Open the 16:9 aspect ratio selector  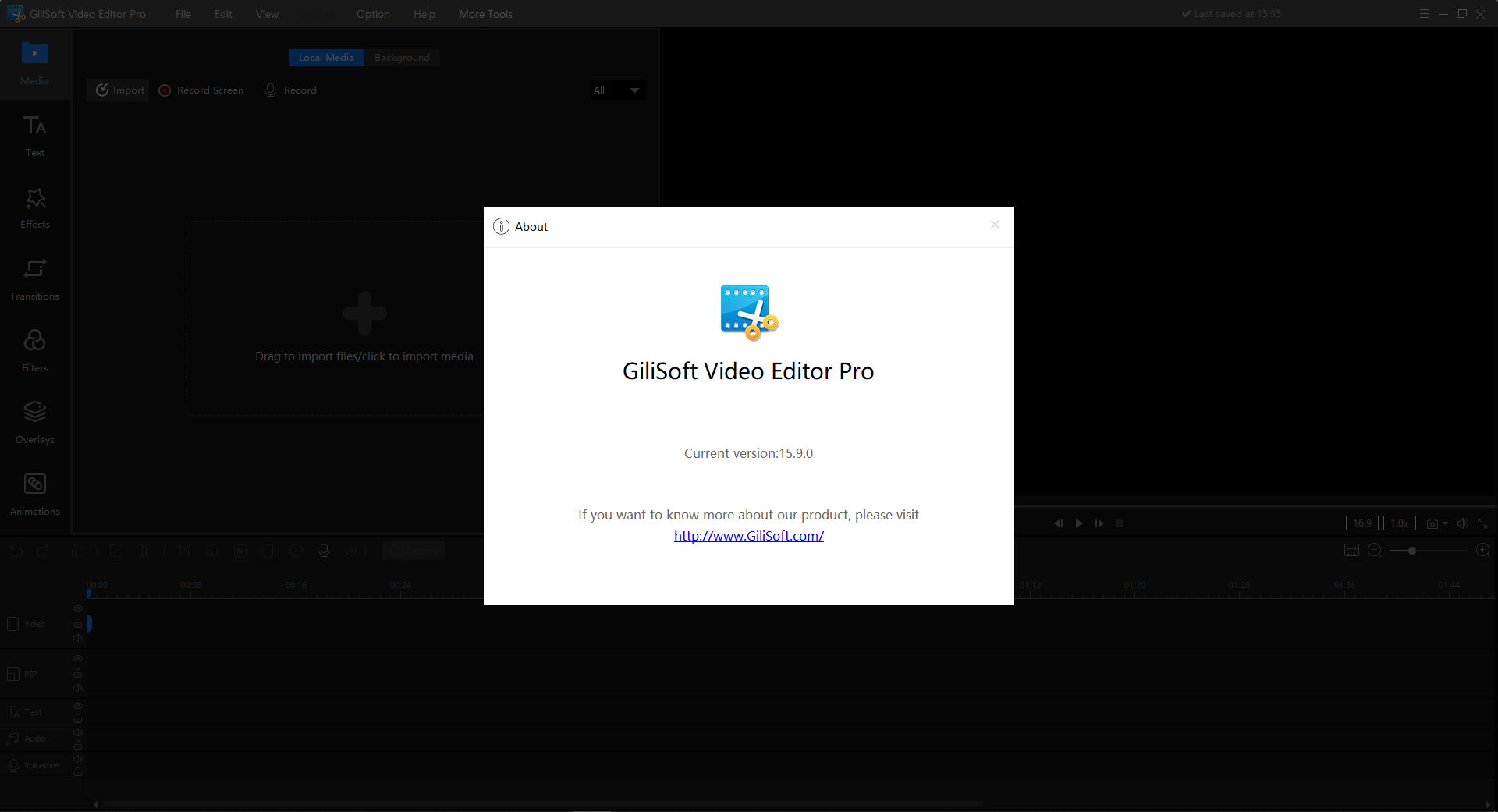1362,523
